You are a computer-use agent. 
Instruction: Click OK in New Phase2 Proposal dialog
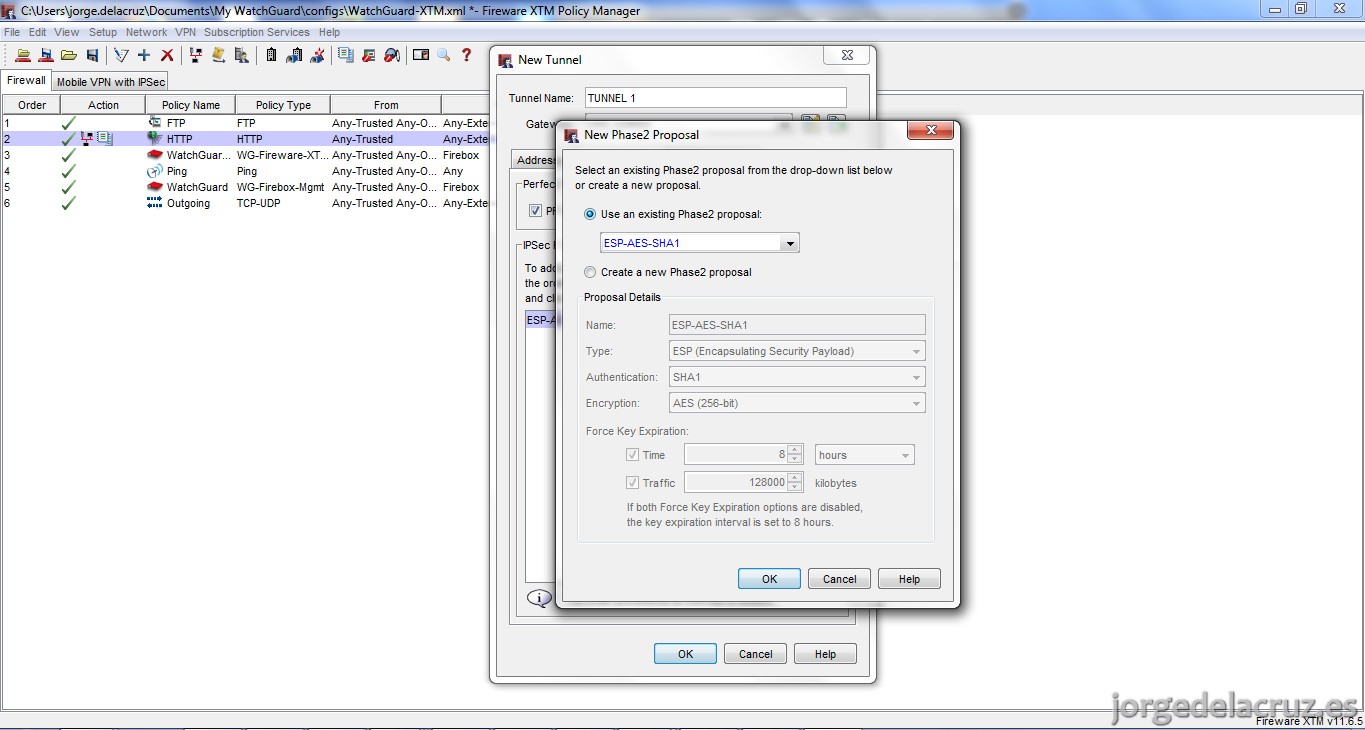tap(769, 579)
